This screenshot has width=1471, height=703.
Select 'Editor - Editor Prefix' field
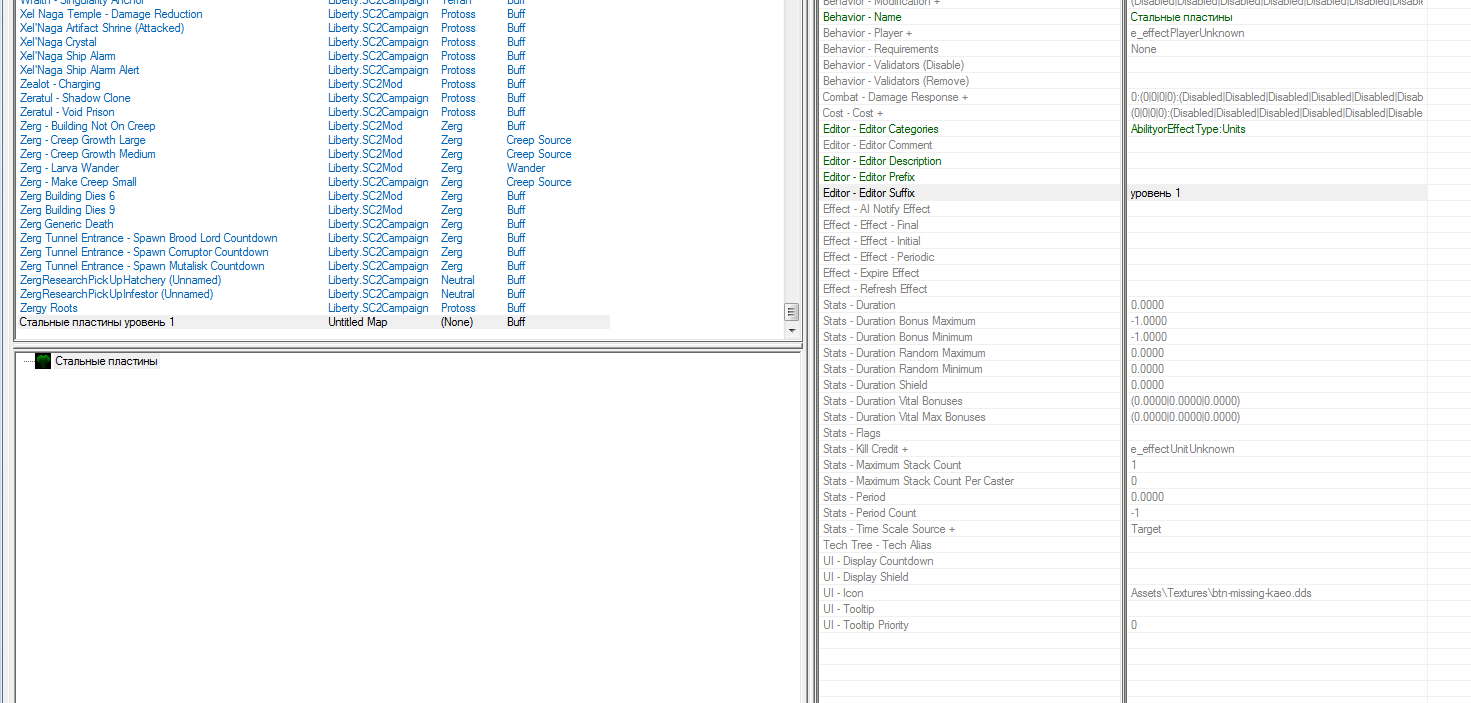[x=868, y=177]
